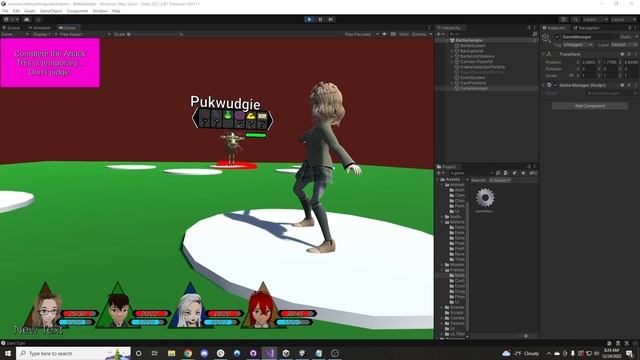
Task: Click the Hierarchy add (+) button
Action: pyautogui.click(x=440, y=34)
